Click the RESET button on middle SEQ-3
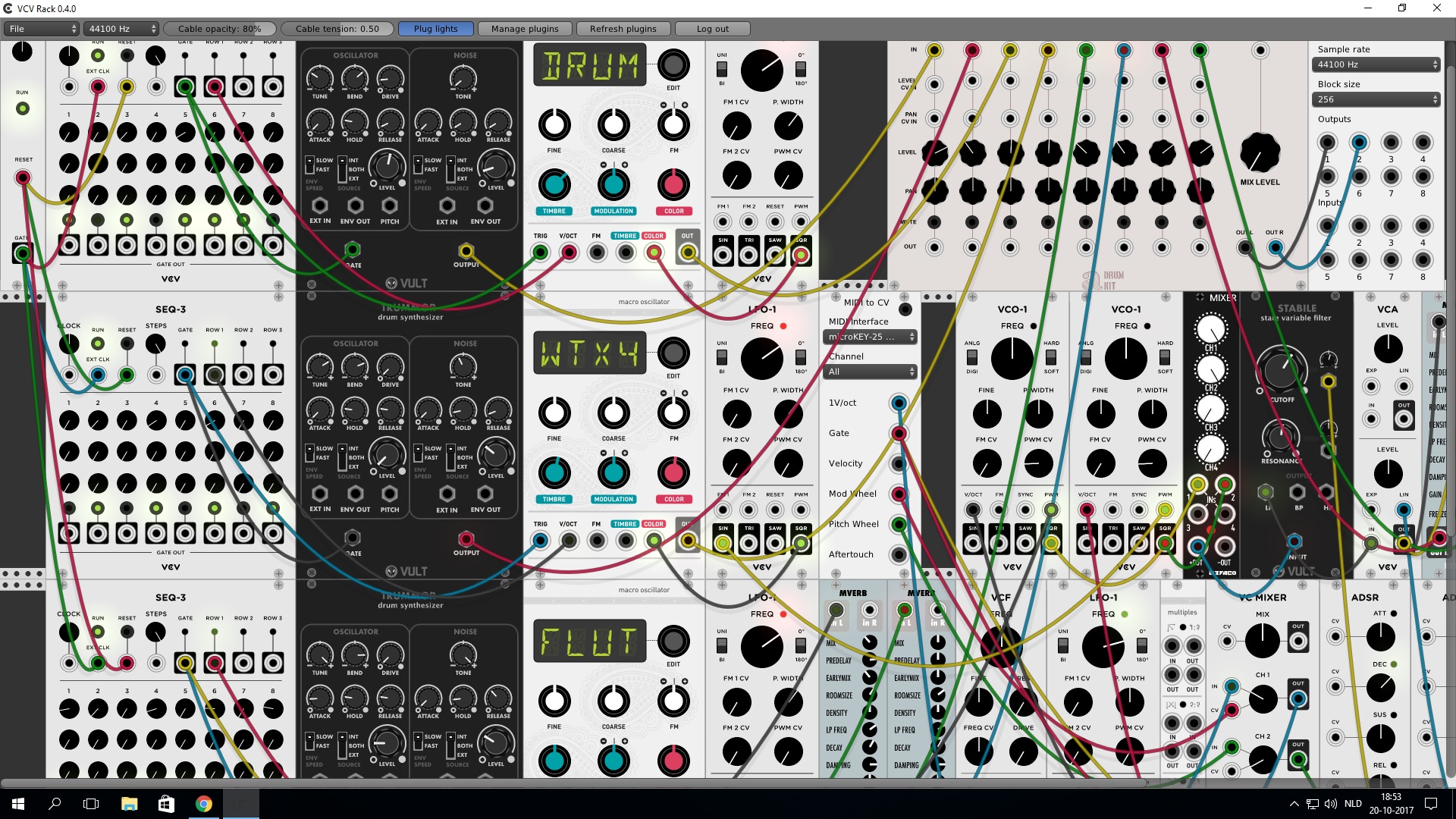Viewport: 1456px width, 819px height. (x=127, y=344)
